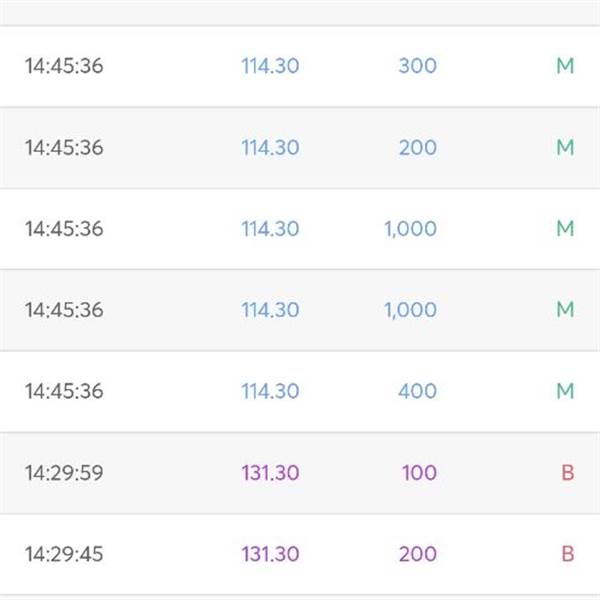Select the purple 100 volume value
The width and height of the screenshot is (600, 600).
pos(419,472)
